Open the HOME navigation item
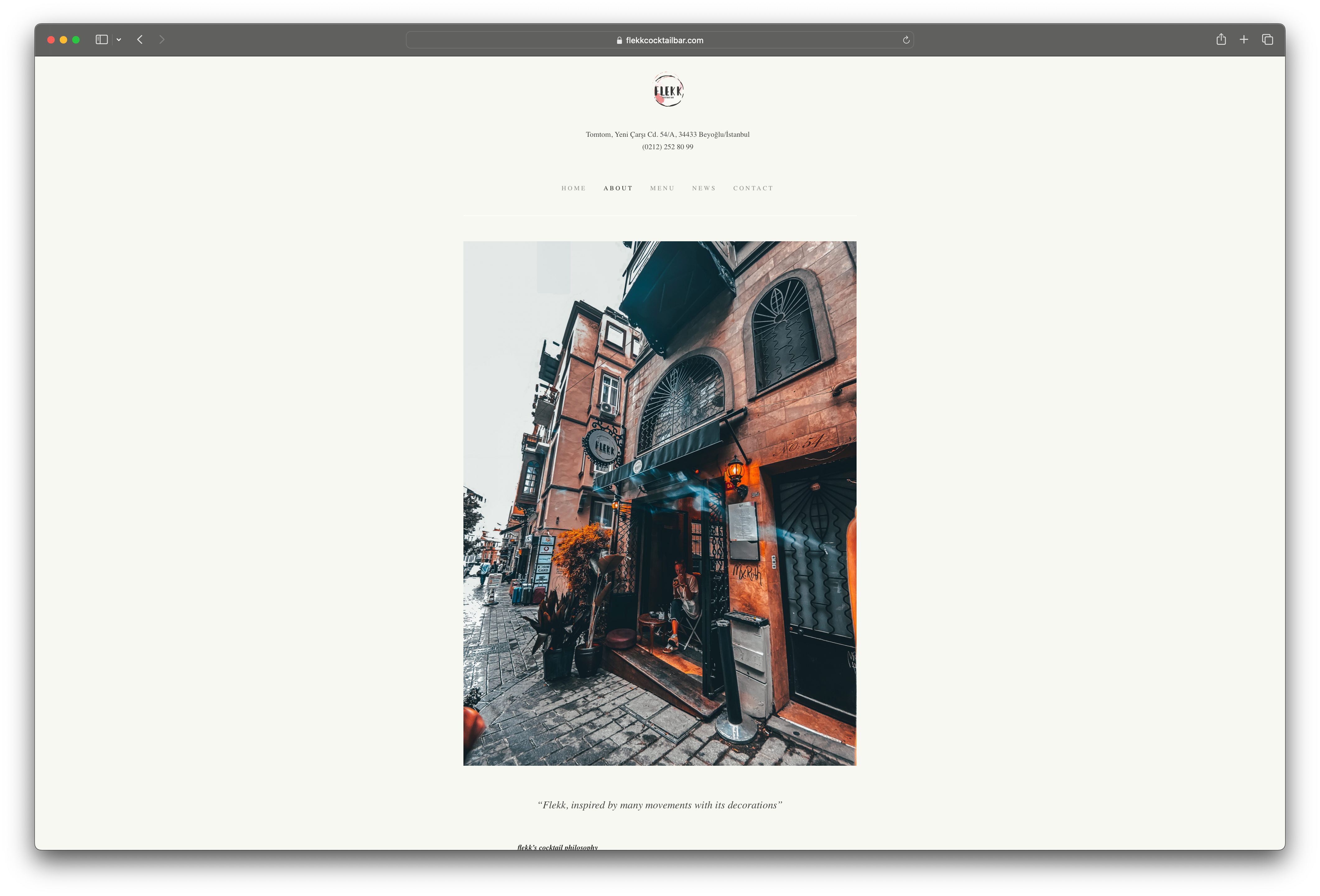 pos(573,188)
